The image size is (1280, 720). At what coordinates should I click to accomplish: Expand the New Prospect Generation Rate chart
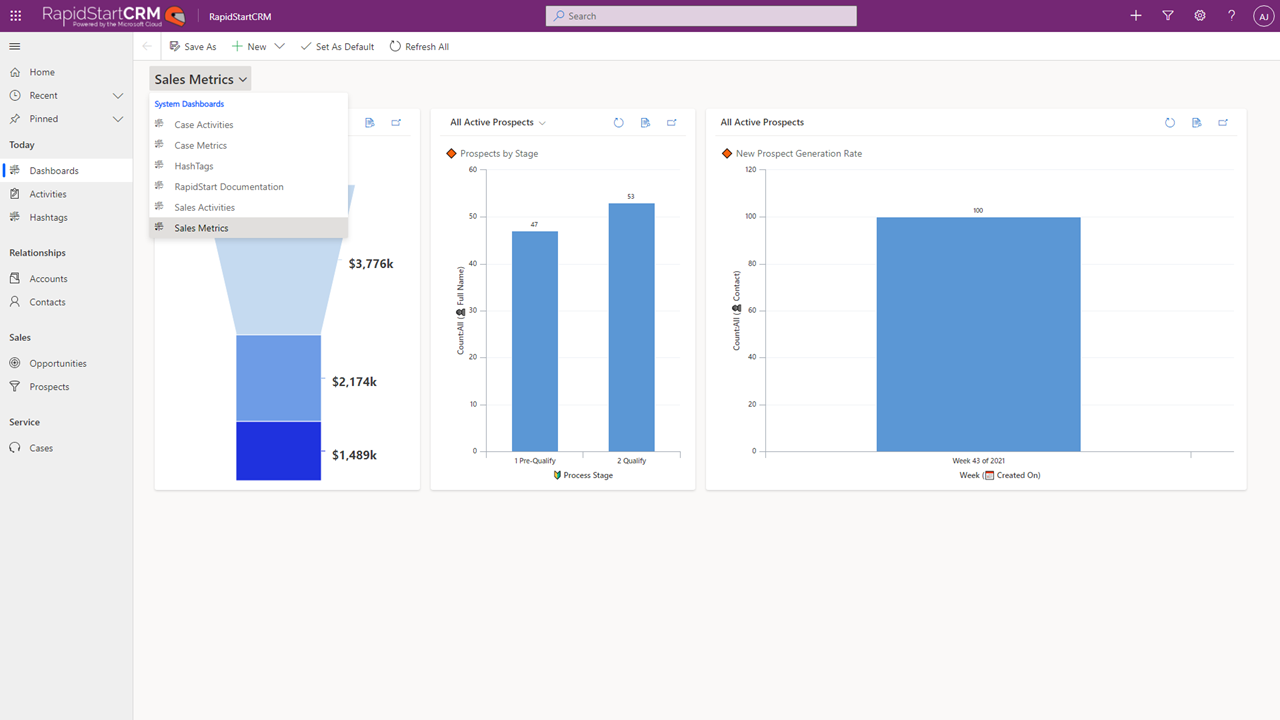click(1222, 122)
